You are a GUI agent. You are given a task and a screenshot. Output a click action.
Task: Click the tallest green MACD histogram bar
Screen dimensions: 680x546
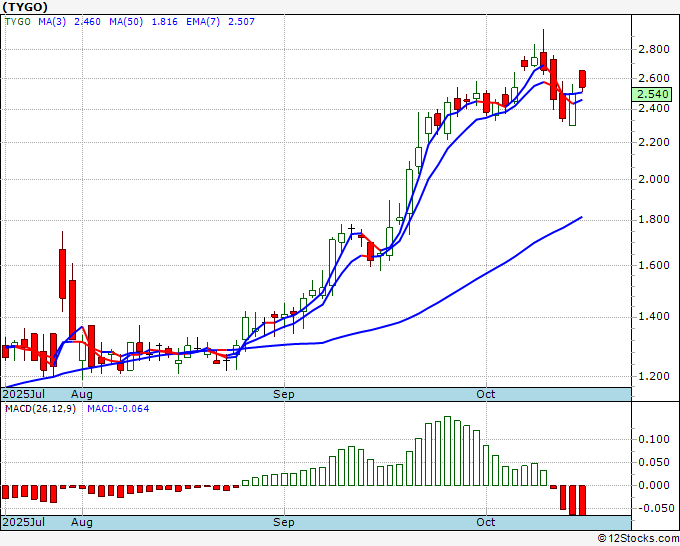pyautogui.click(x=448, y=451)
